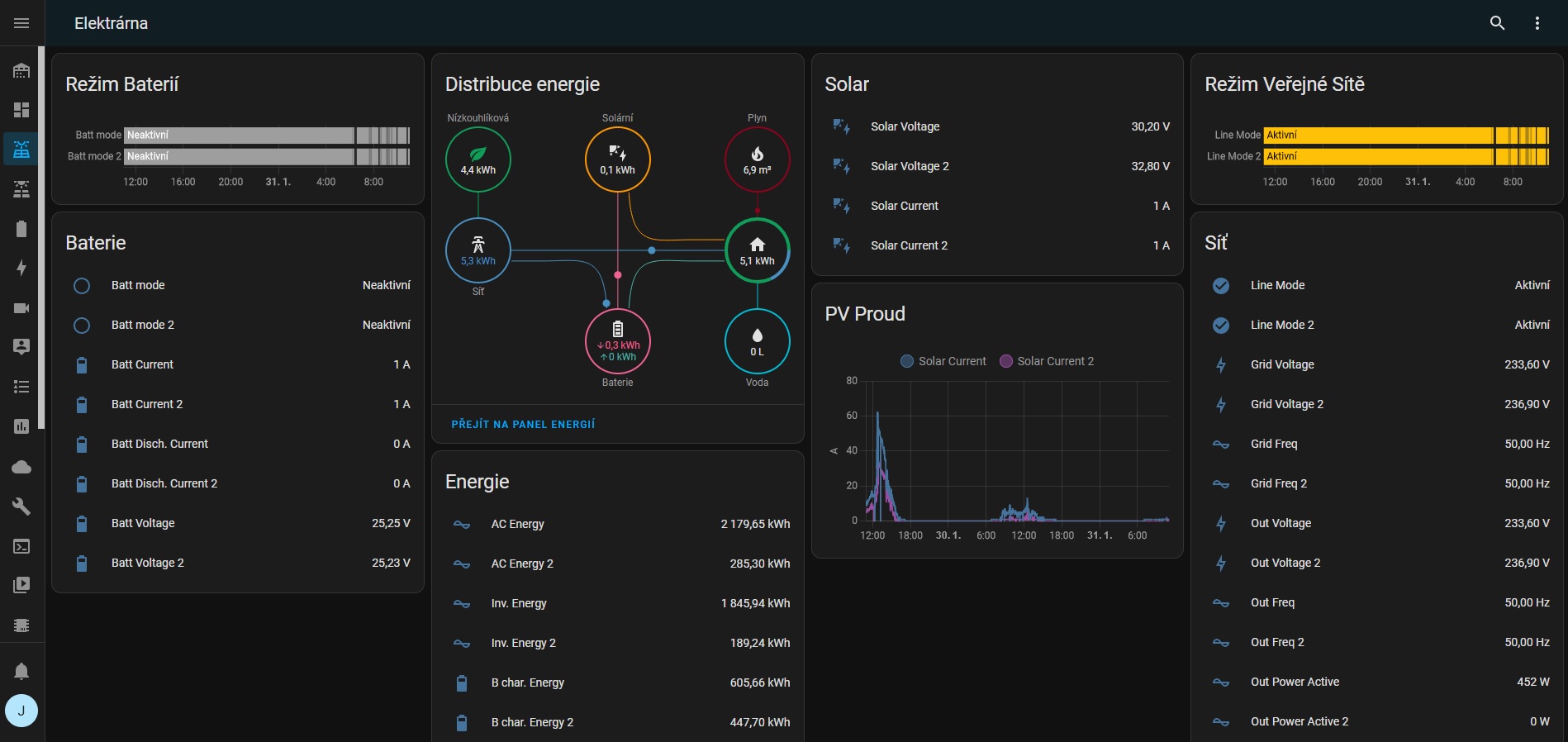Open Batt Voltage 2 row

tap(238, 563)
